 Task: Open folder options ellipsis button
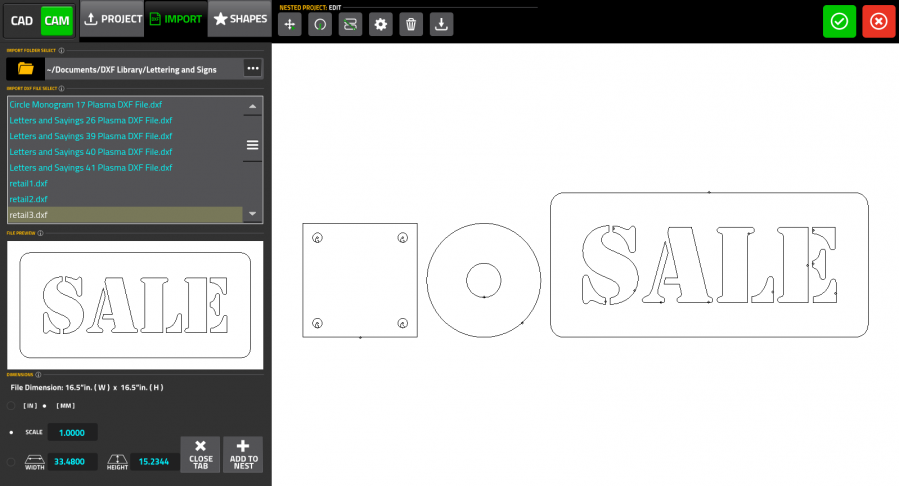(x=253, y=69)
